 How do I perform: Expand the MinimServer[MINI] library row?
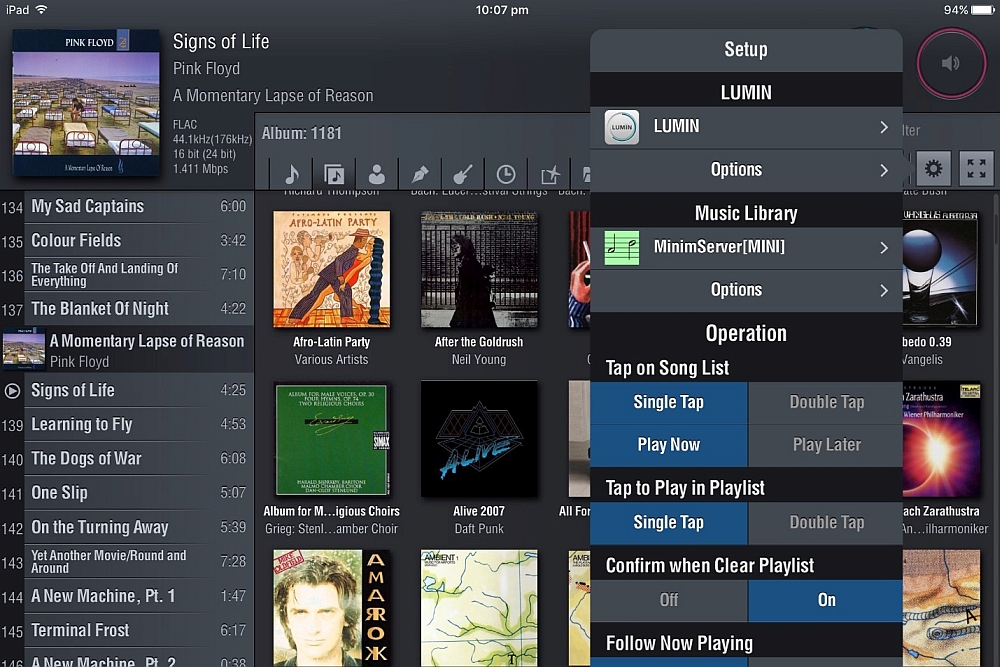pyautogui.click(x=746, y=247)
